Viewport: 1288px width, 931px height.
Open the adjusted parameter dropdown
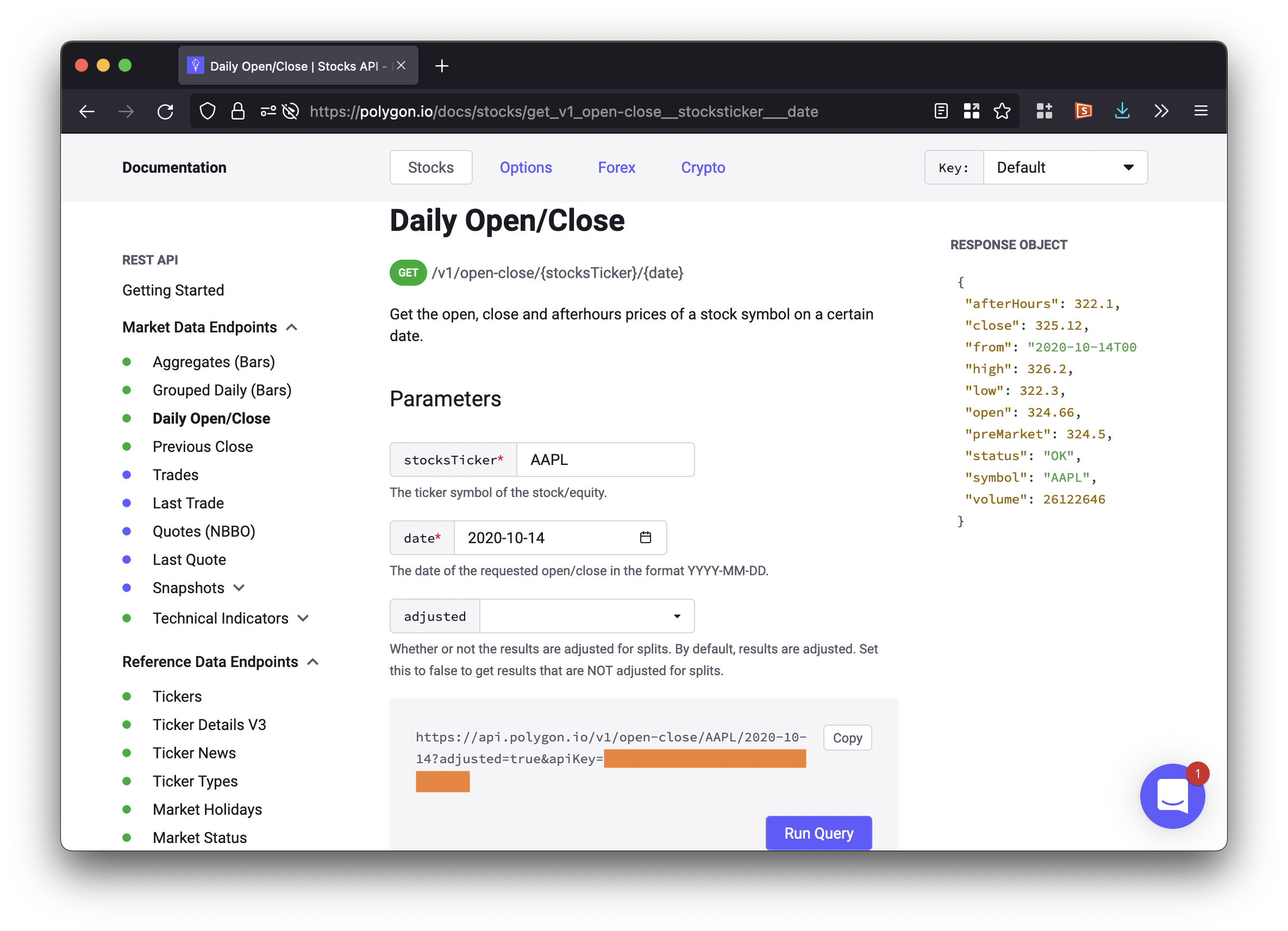[x=586, y=616]
